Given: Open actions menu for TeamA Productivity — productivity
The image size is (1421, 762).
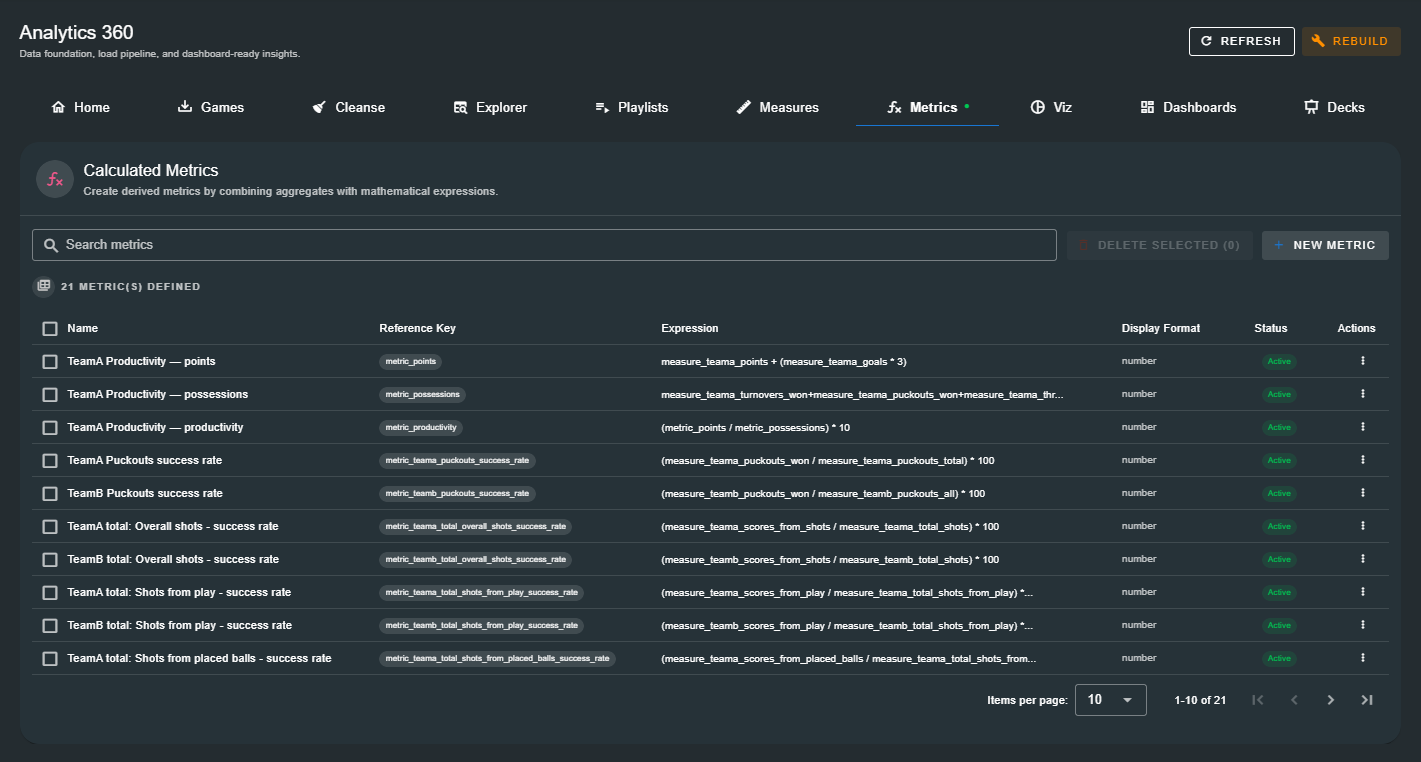Looking at the screenshot, I should tap(1362, 427).
